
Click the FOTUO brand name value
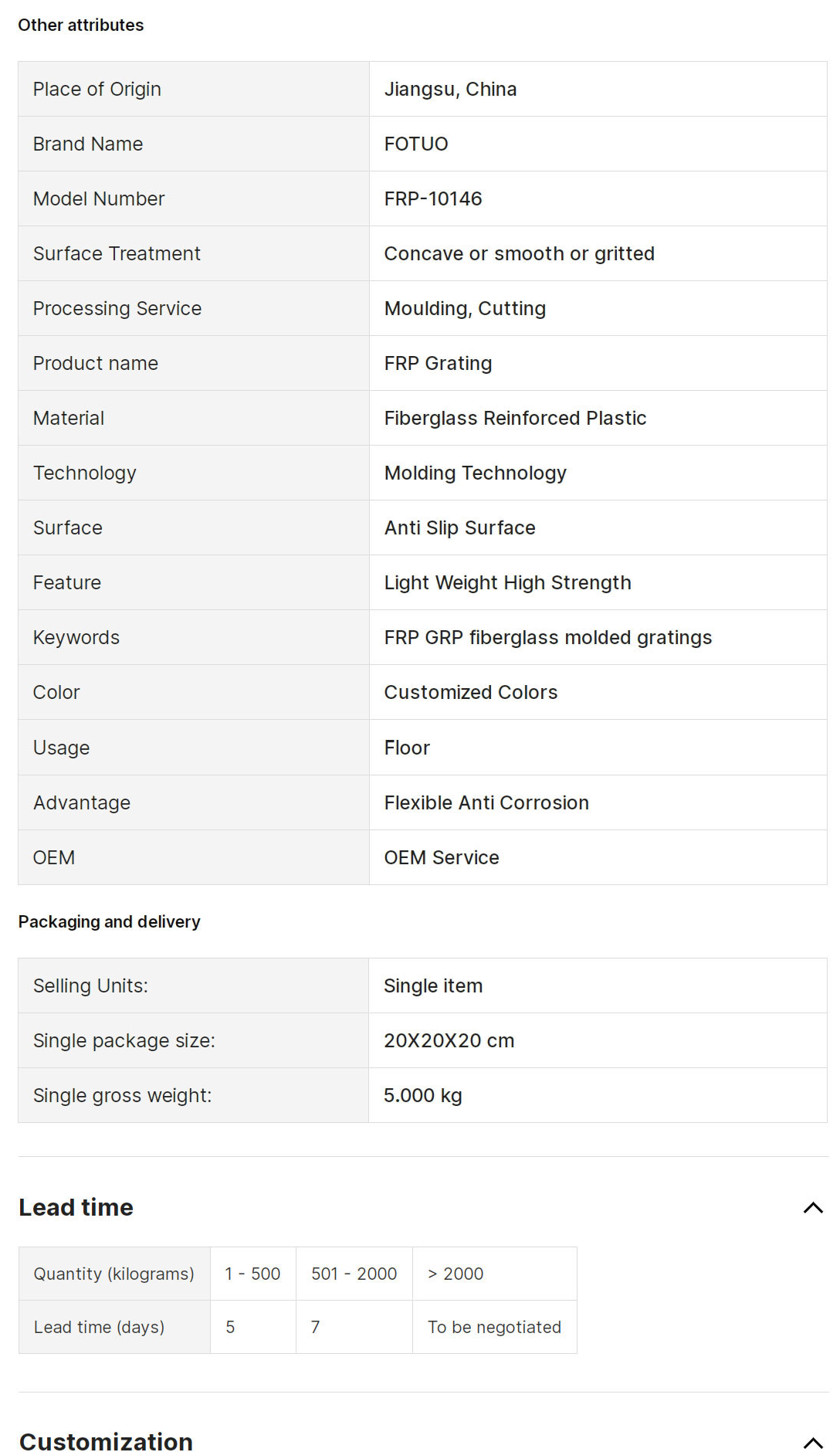(x=416, y=144)
